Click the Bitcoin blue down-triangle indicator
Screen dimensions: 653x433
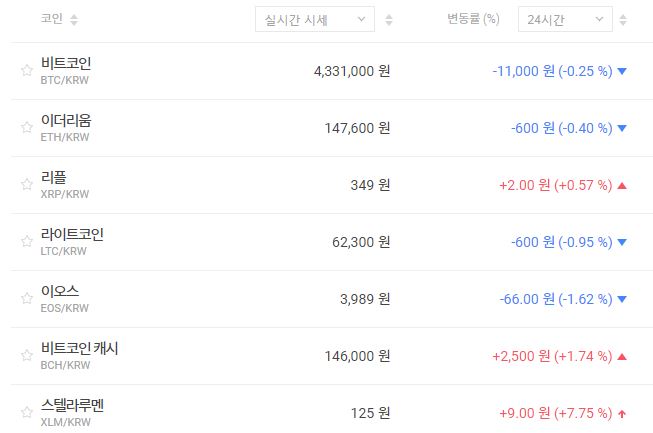pyautogui.click(x=622, y=71)
